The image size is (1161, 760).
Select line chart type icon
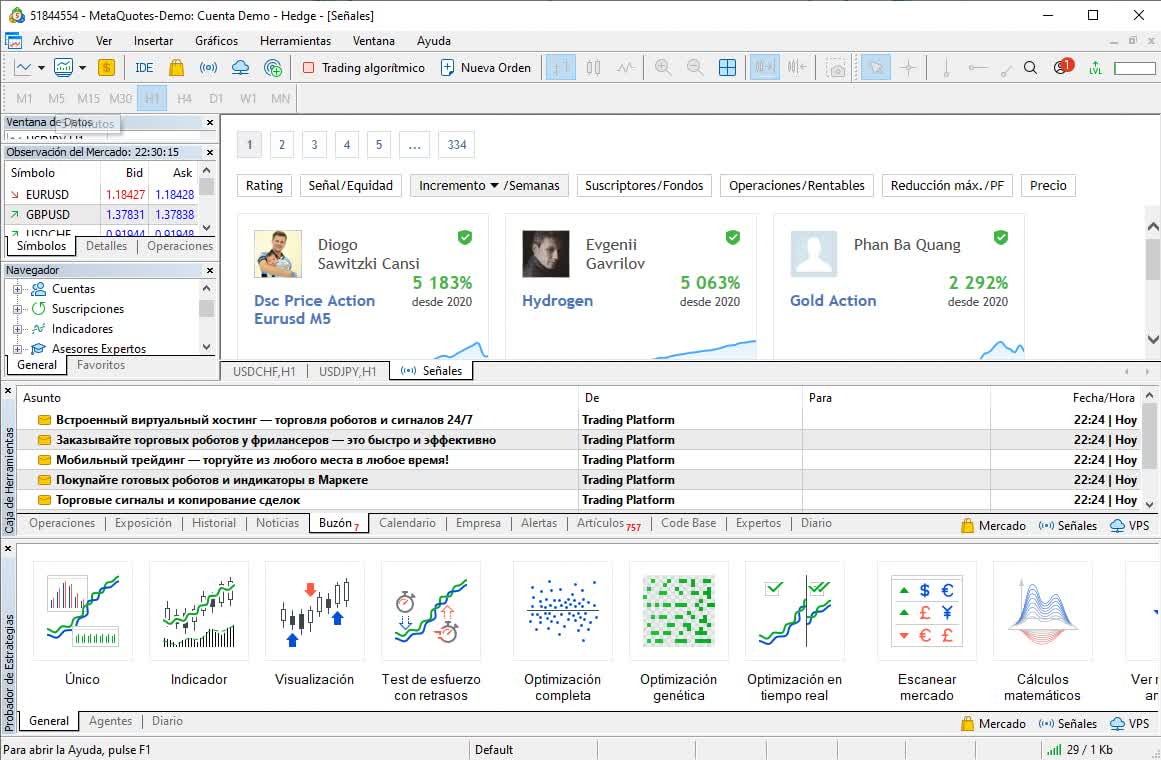click(626, 67)
